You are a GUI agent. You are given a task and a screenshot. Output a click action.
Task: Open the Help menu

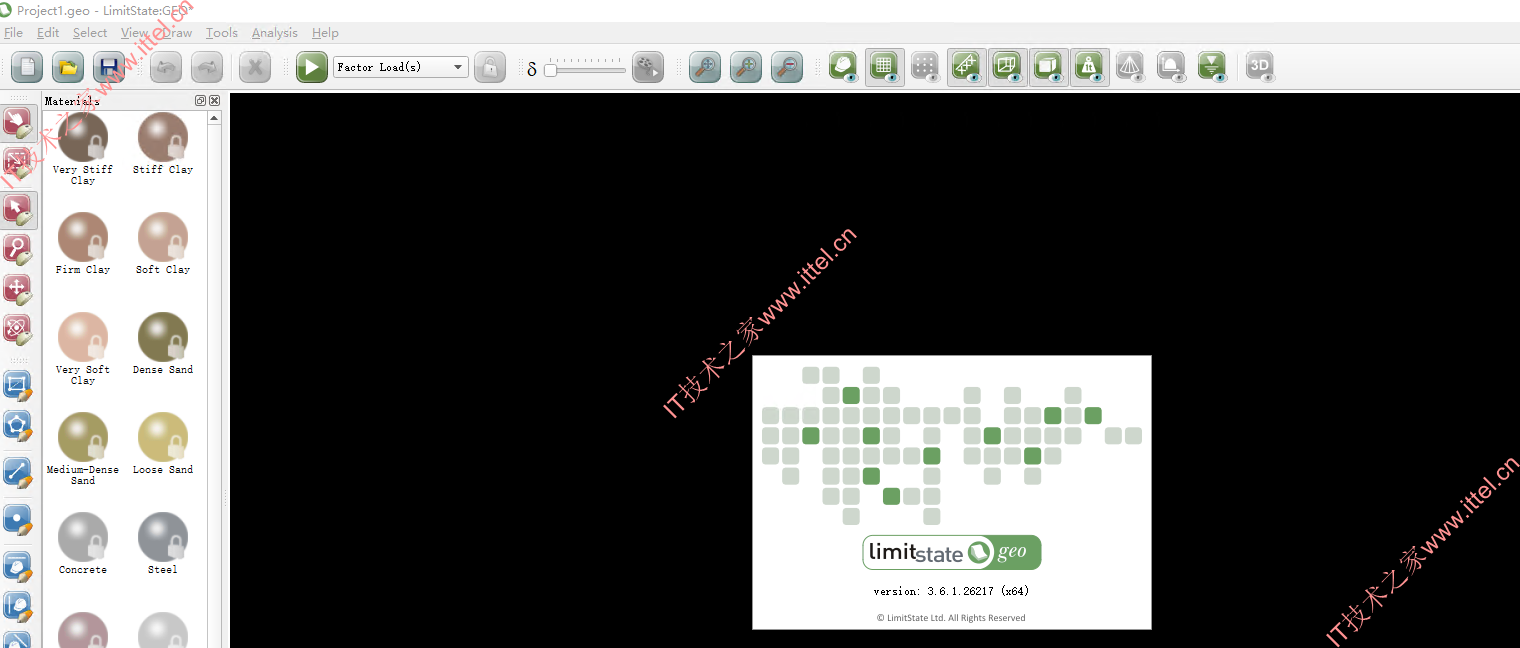pos(326,33)
